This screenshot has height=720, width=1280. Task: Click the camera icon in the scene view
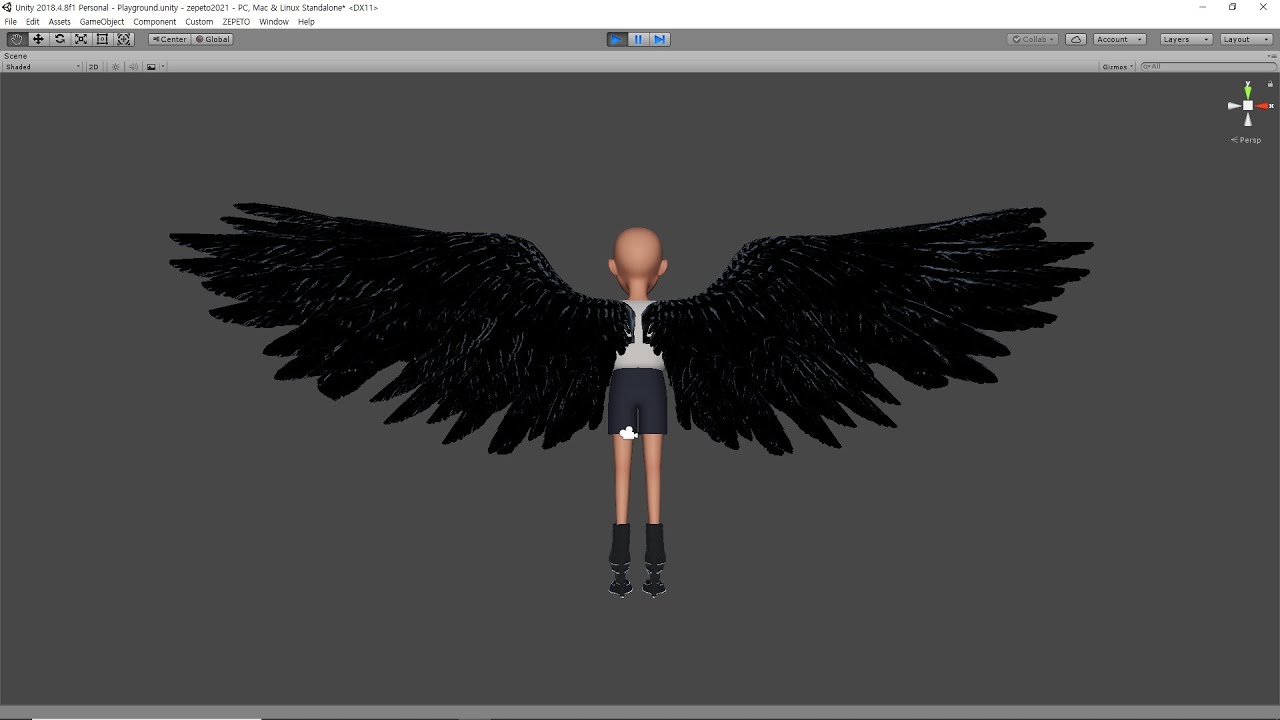click(x=628, y=433)
